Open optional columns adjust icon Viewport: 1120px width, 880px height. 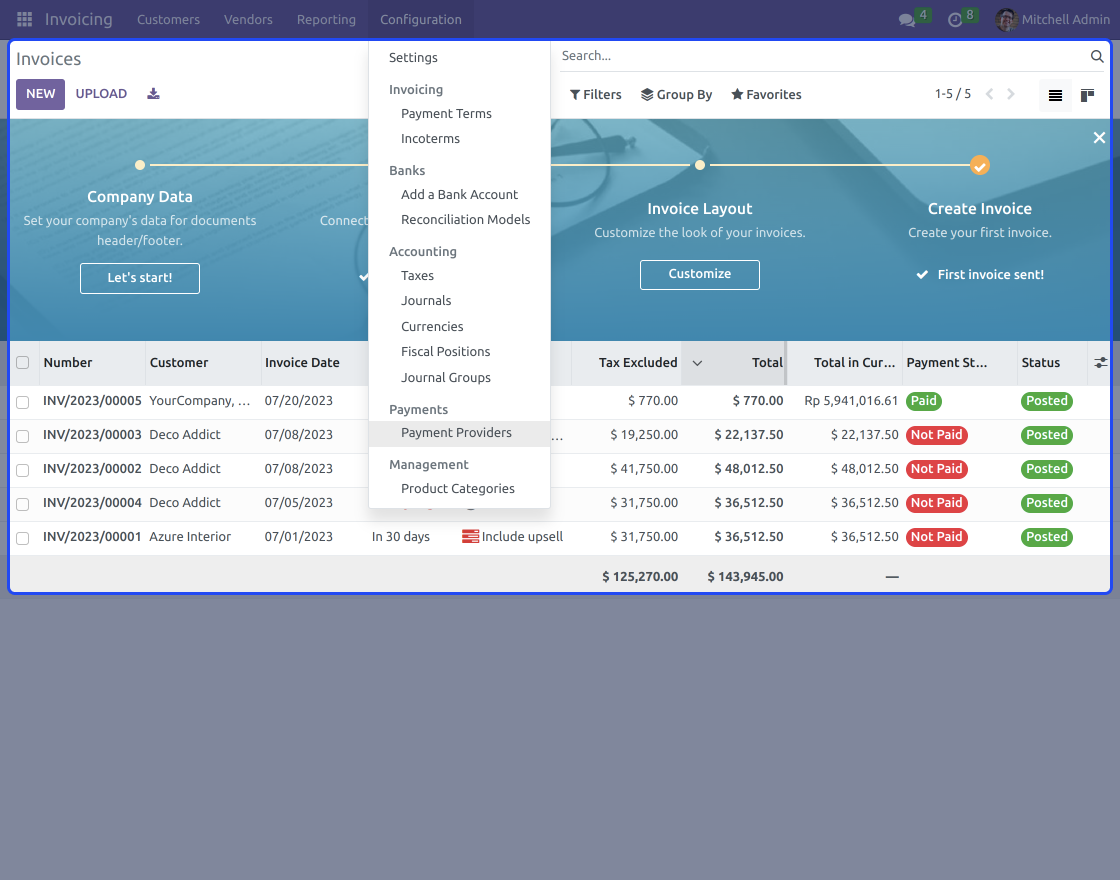point(1101,363)
